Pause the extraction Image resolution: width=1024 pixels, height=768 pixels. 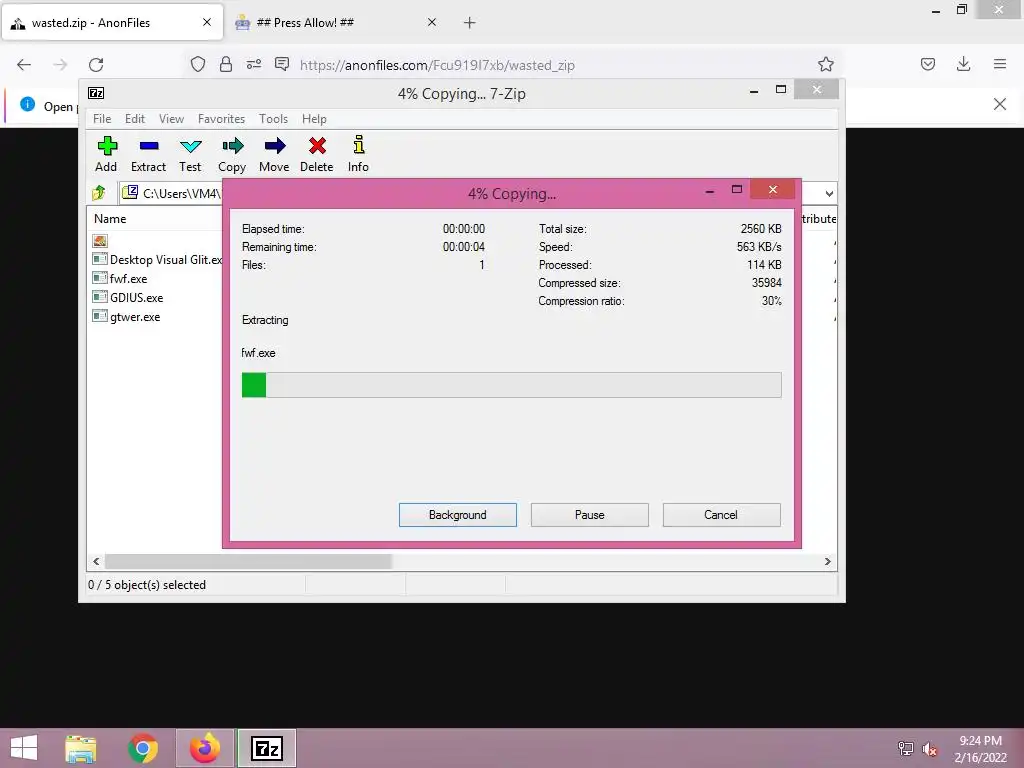coord(590,515)
